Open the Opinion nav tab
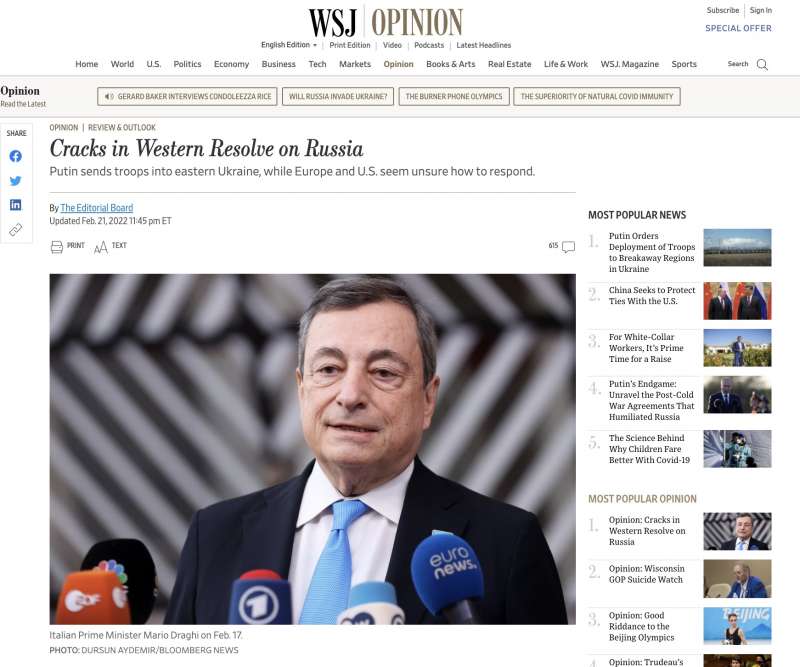800x667 pixels. tap(398, 64)
